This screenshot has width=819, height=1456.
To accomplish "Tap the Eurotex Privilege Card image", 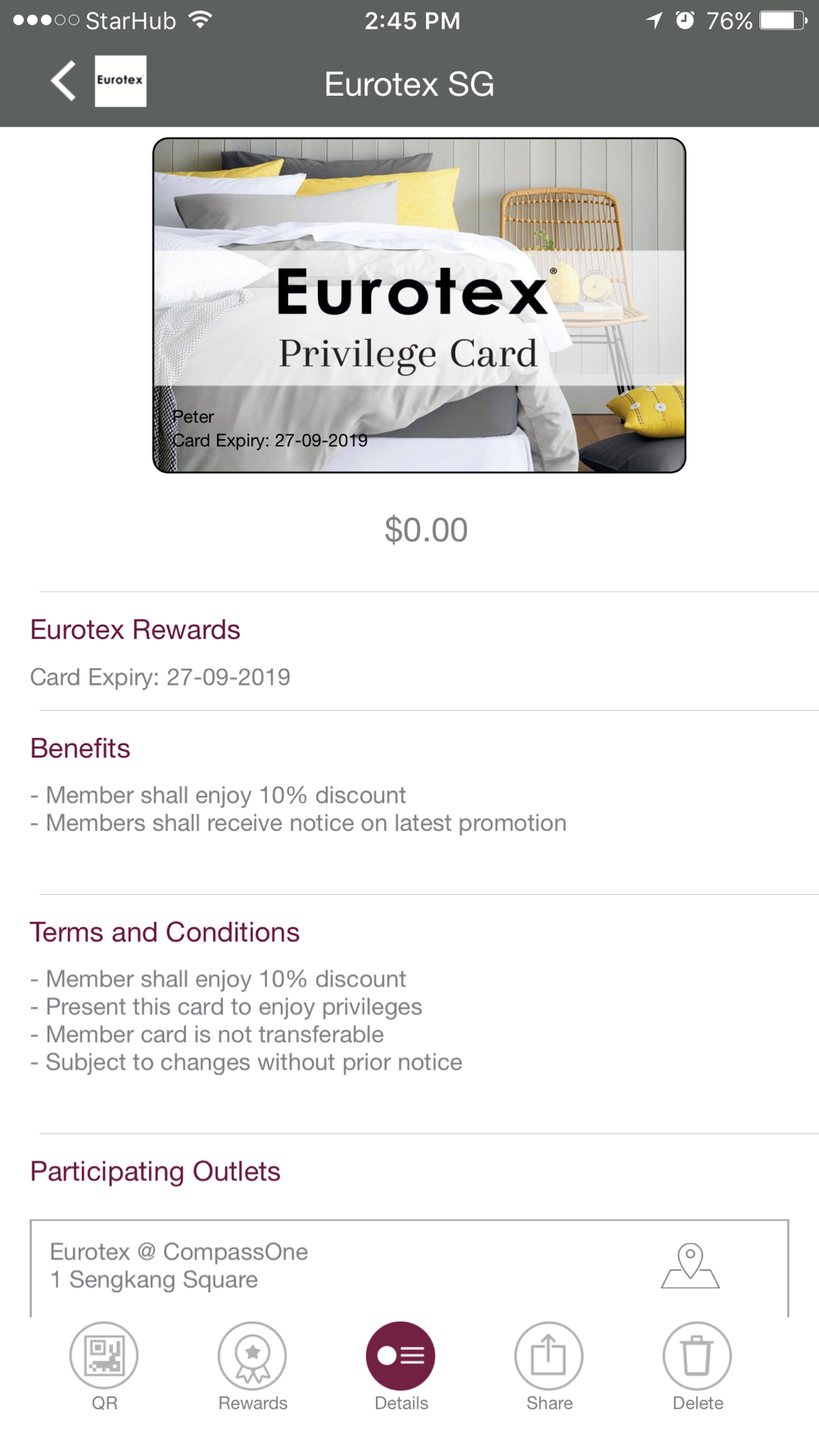I will (419, 305).
